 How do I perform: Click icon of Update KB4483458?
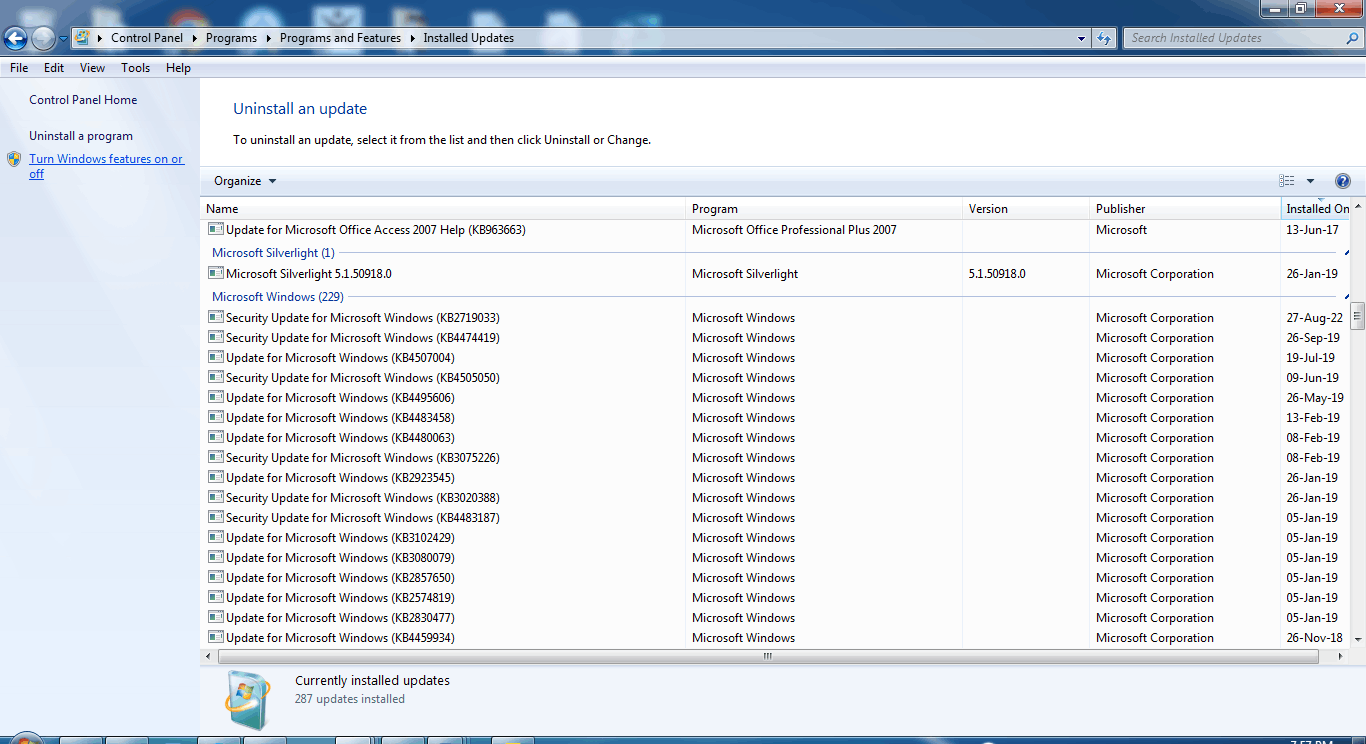pos(215,417)
